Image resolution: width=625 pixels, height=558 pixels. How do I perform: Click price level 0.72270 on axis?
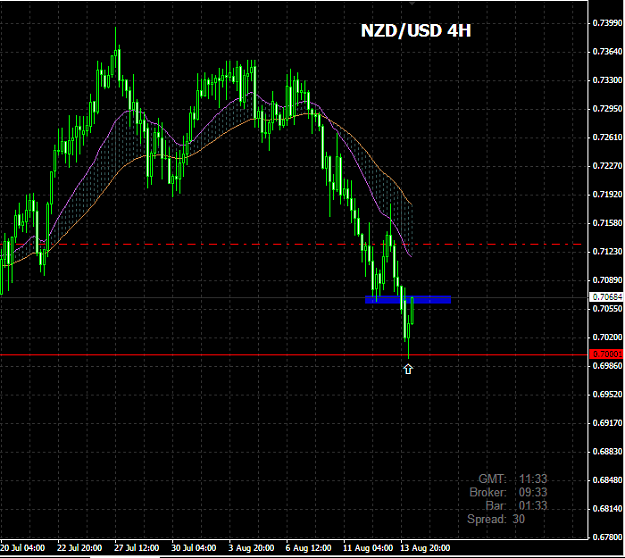(607, 165)
